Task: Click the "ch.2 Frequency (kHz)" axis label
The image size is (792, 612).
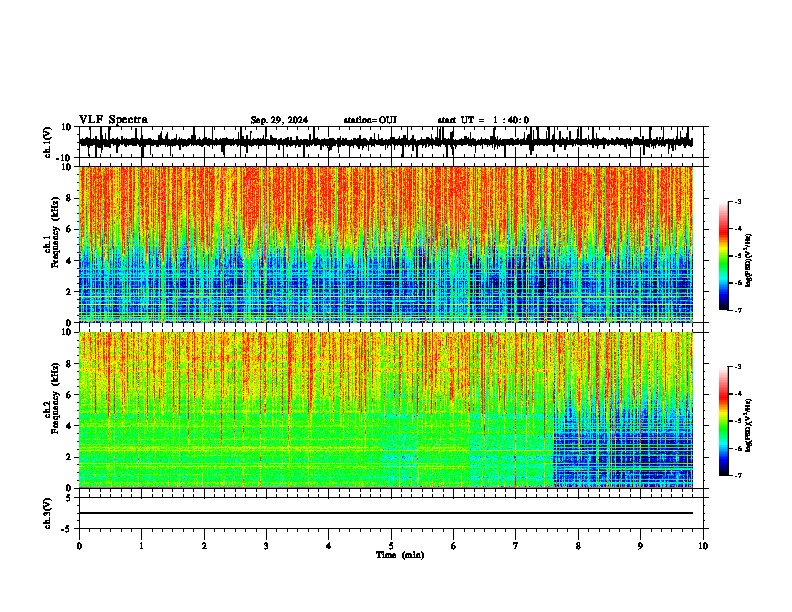Action: 52,397
